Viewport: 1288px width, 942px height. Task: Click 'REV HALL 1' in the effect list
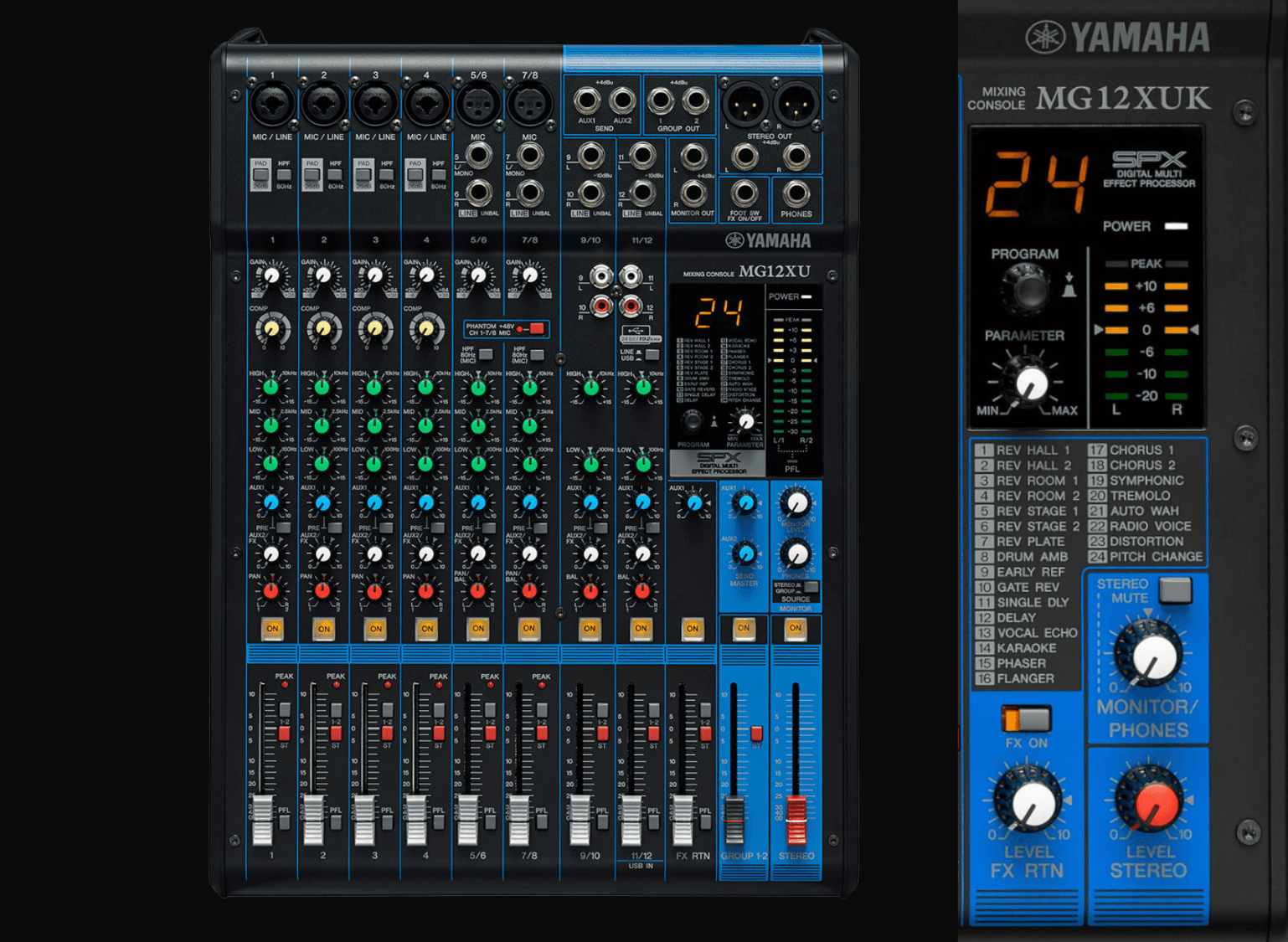pyautogui.click(x=1033, y=450)
